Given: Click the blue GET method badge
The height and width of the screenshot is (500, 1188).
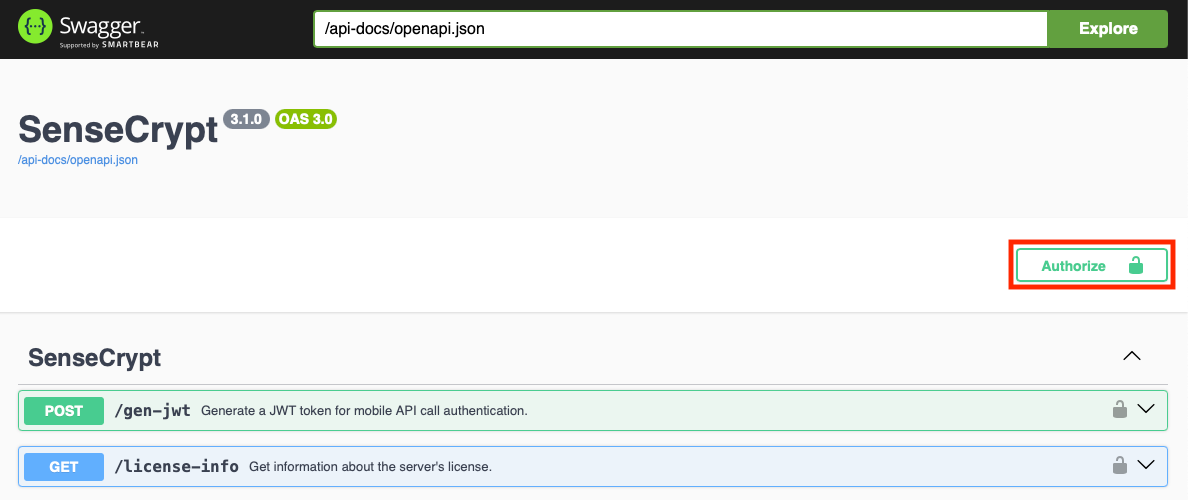Looking at the screenshot, I should click(x=64, y=466).
